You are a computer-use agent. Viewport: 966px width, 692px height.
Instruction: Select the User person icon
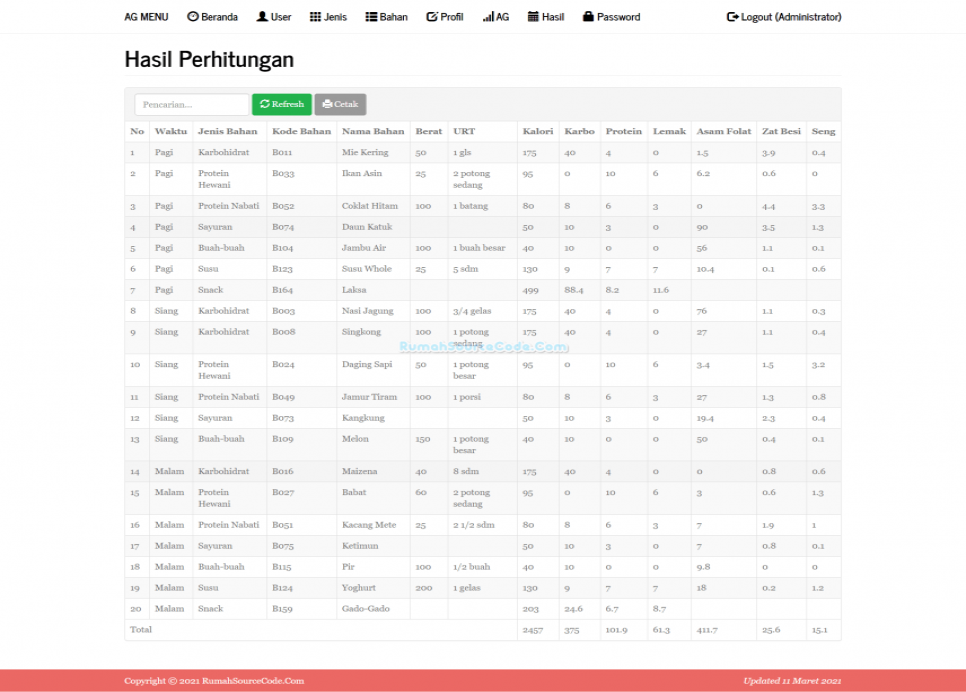pos(260,16)
